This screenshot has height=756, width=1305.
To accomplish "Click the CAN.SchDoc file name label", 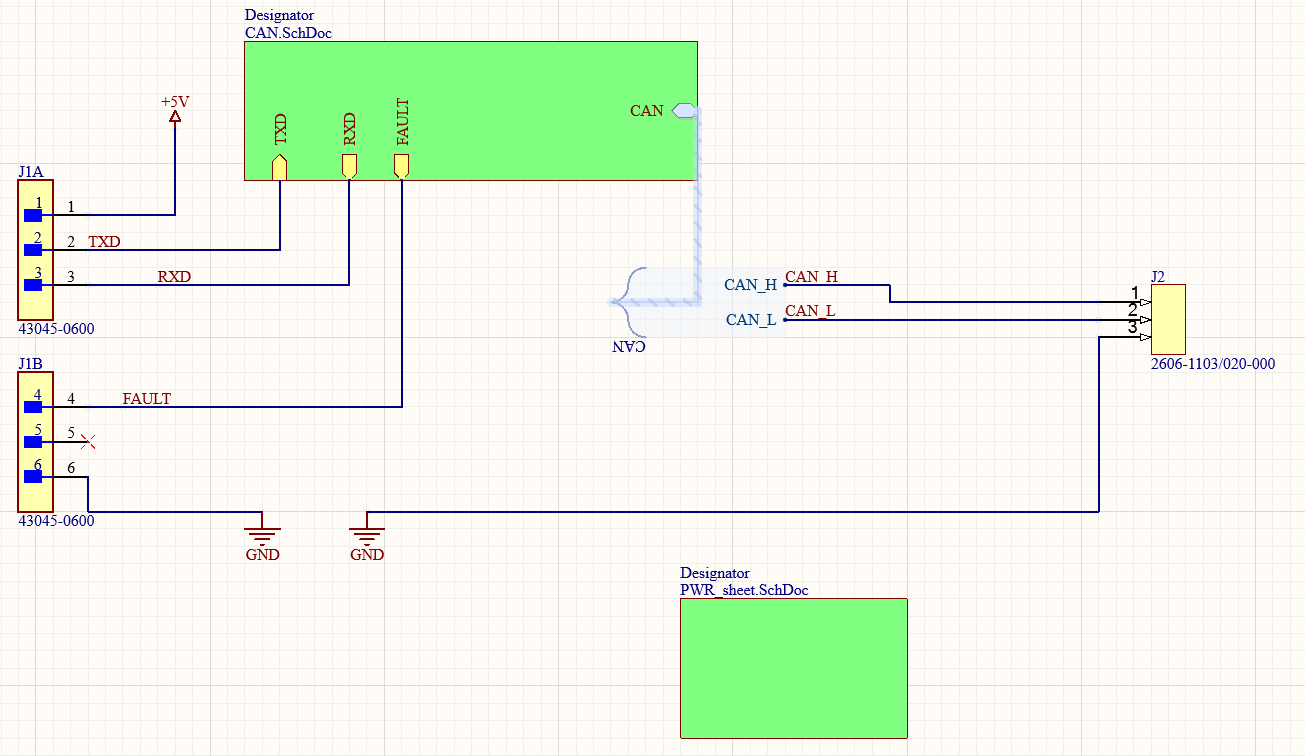I will pos(288,32).
